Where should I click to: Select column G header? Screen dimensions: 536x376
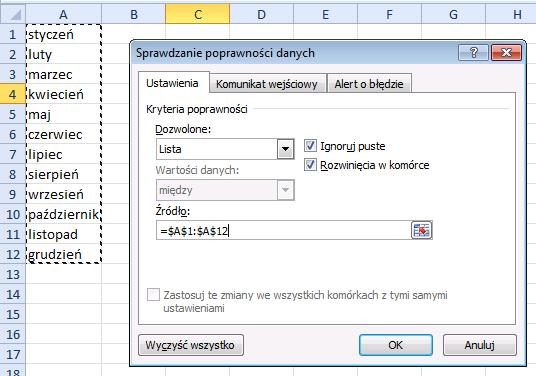click(453, 14)
